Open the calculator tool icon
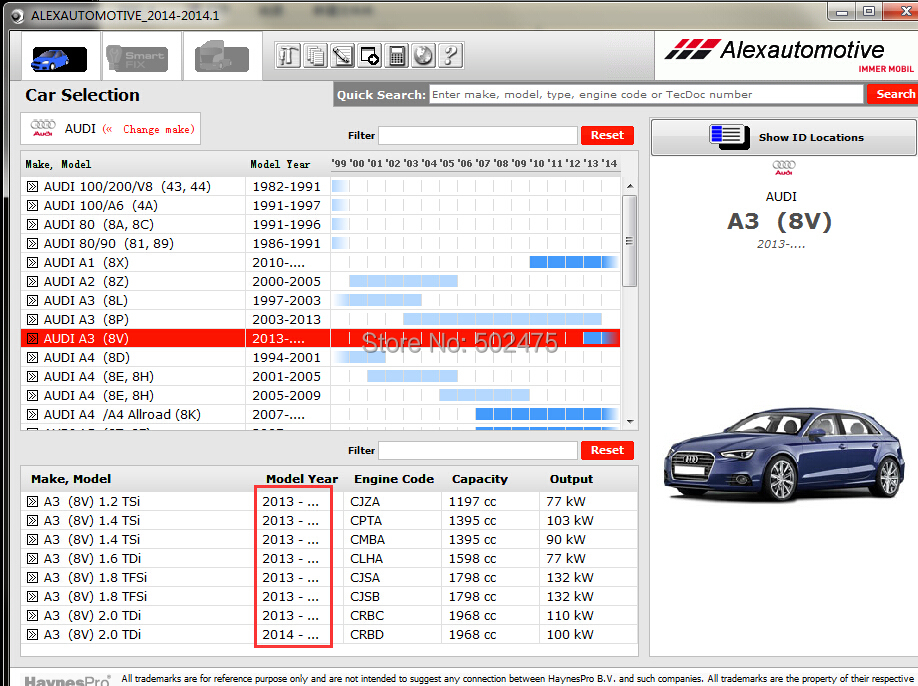 (397, 56)
